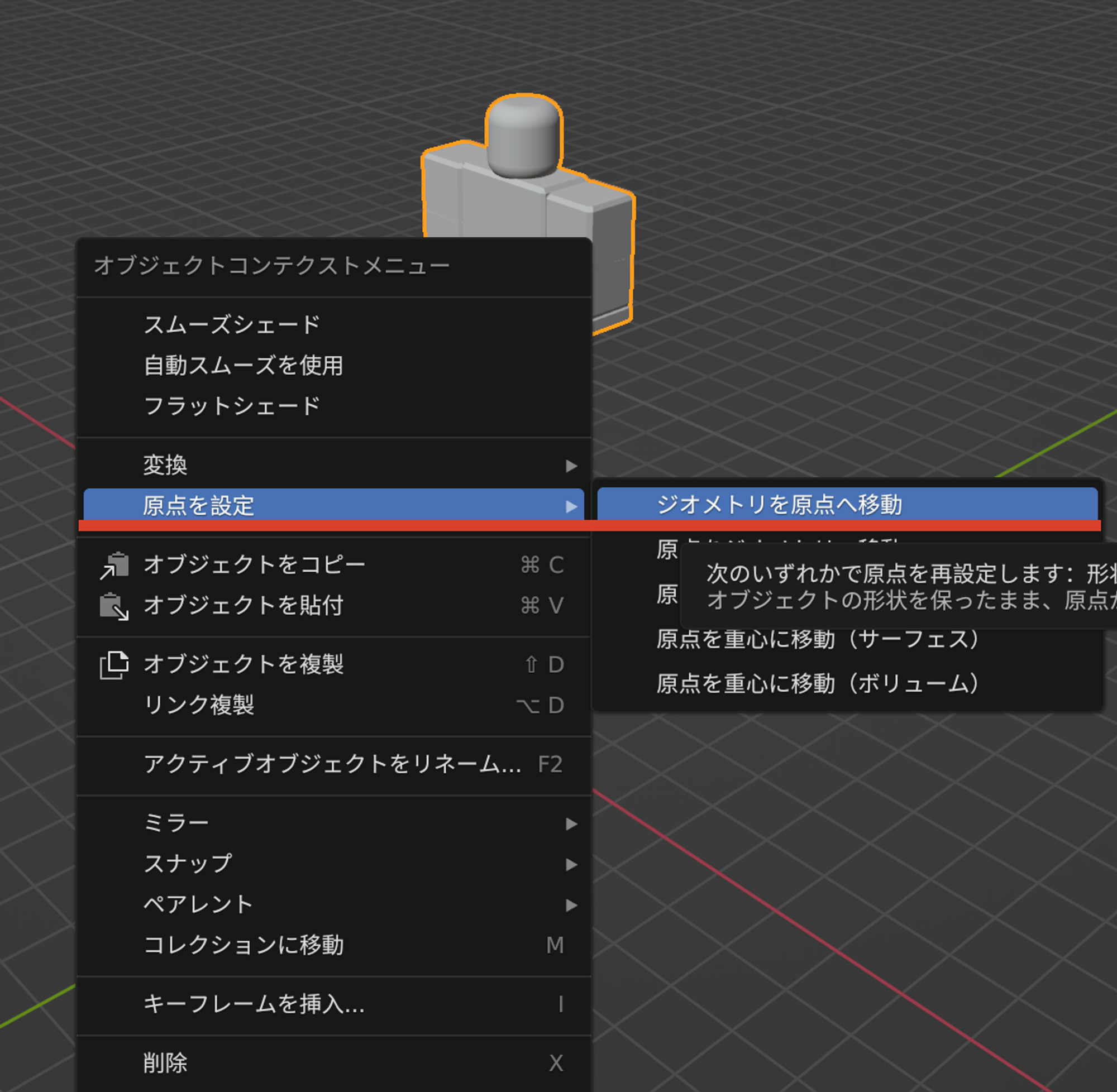Click the オブジェクトを貼付 paste icon
The width and height of the screenshot is (1117, 1092).
coord(113,606)
